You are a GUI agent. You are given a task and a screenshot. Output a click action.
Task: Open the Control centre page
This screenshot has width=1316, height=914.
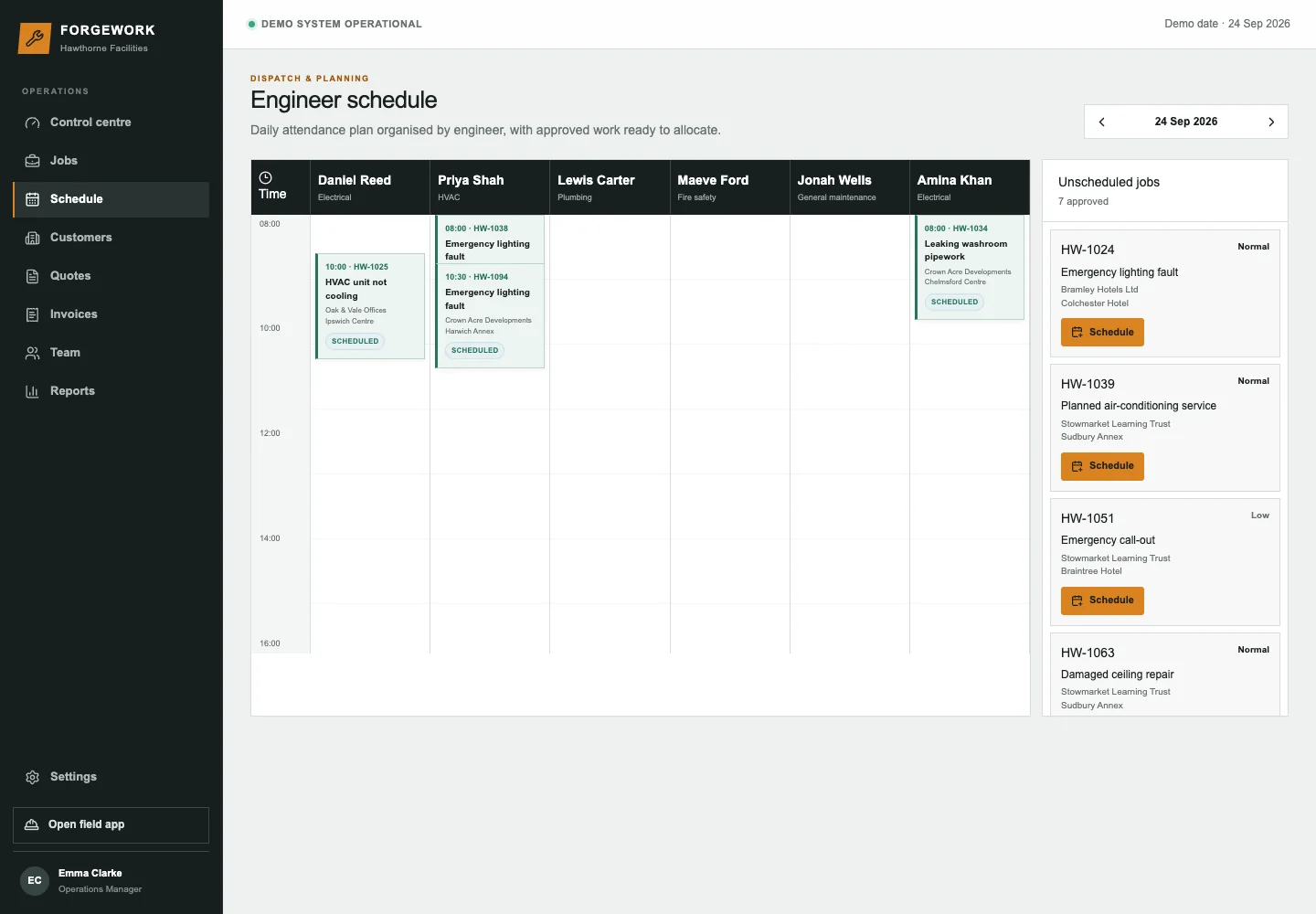111,122
